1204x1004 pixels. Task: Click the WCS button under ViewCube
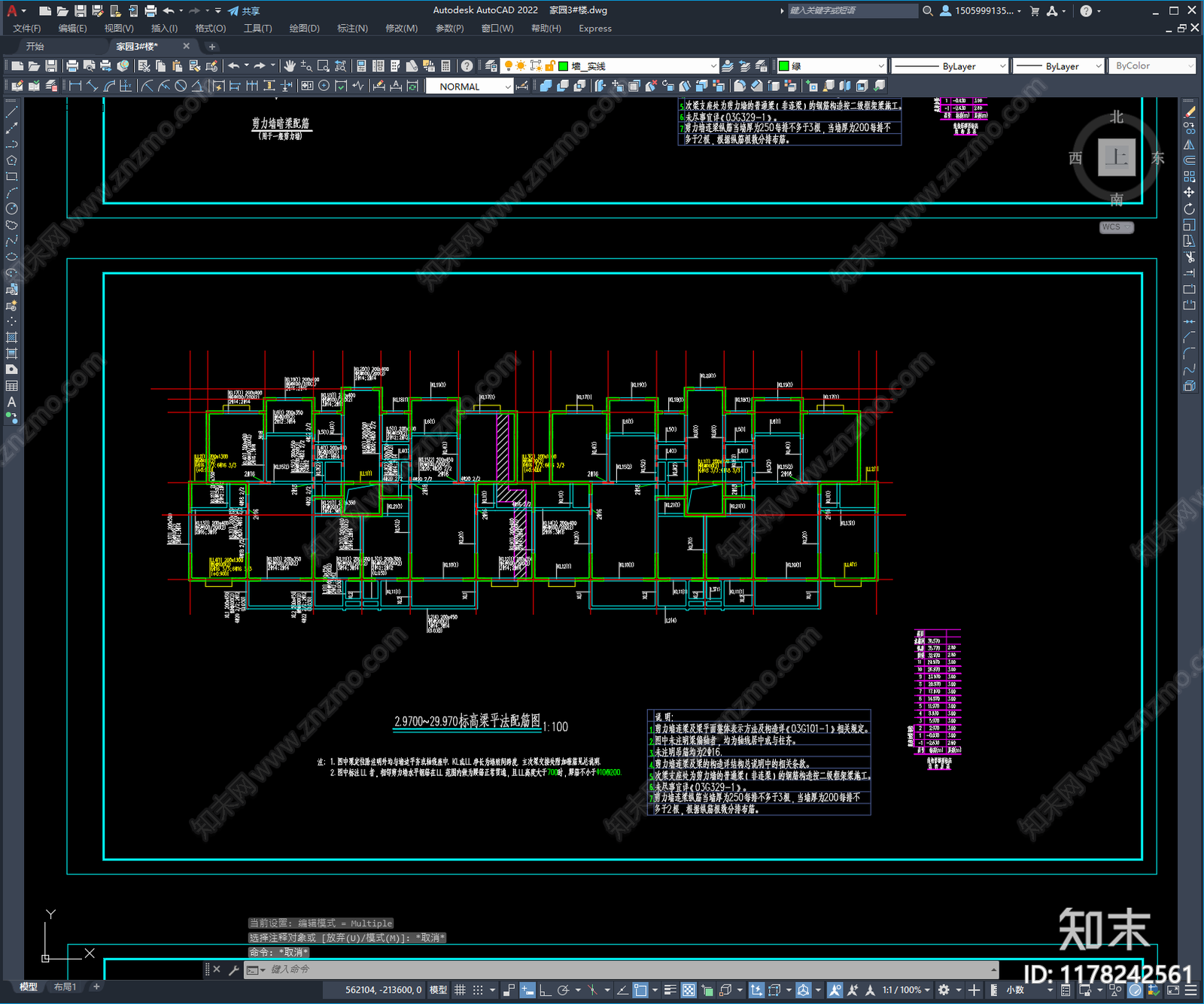[1116, 227]
